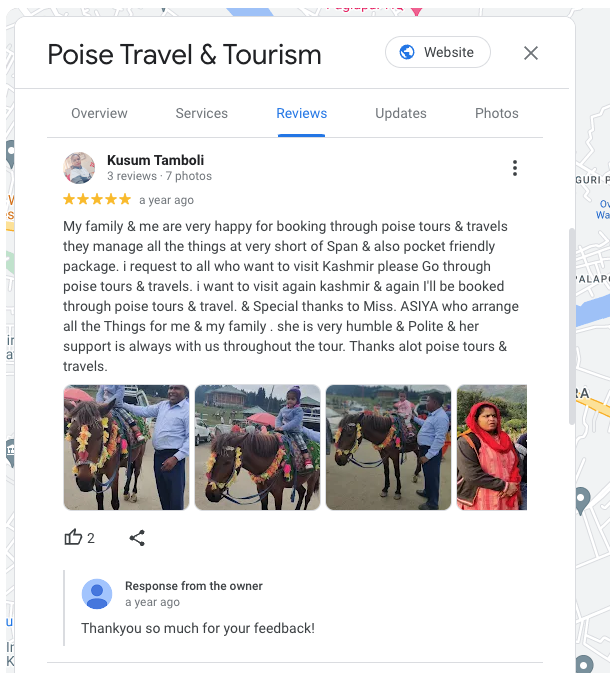
Task: Click the thumbs-up like icon
Action: tap(73, 537)
